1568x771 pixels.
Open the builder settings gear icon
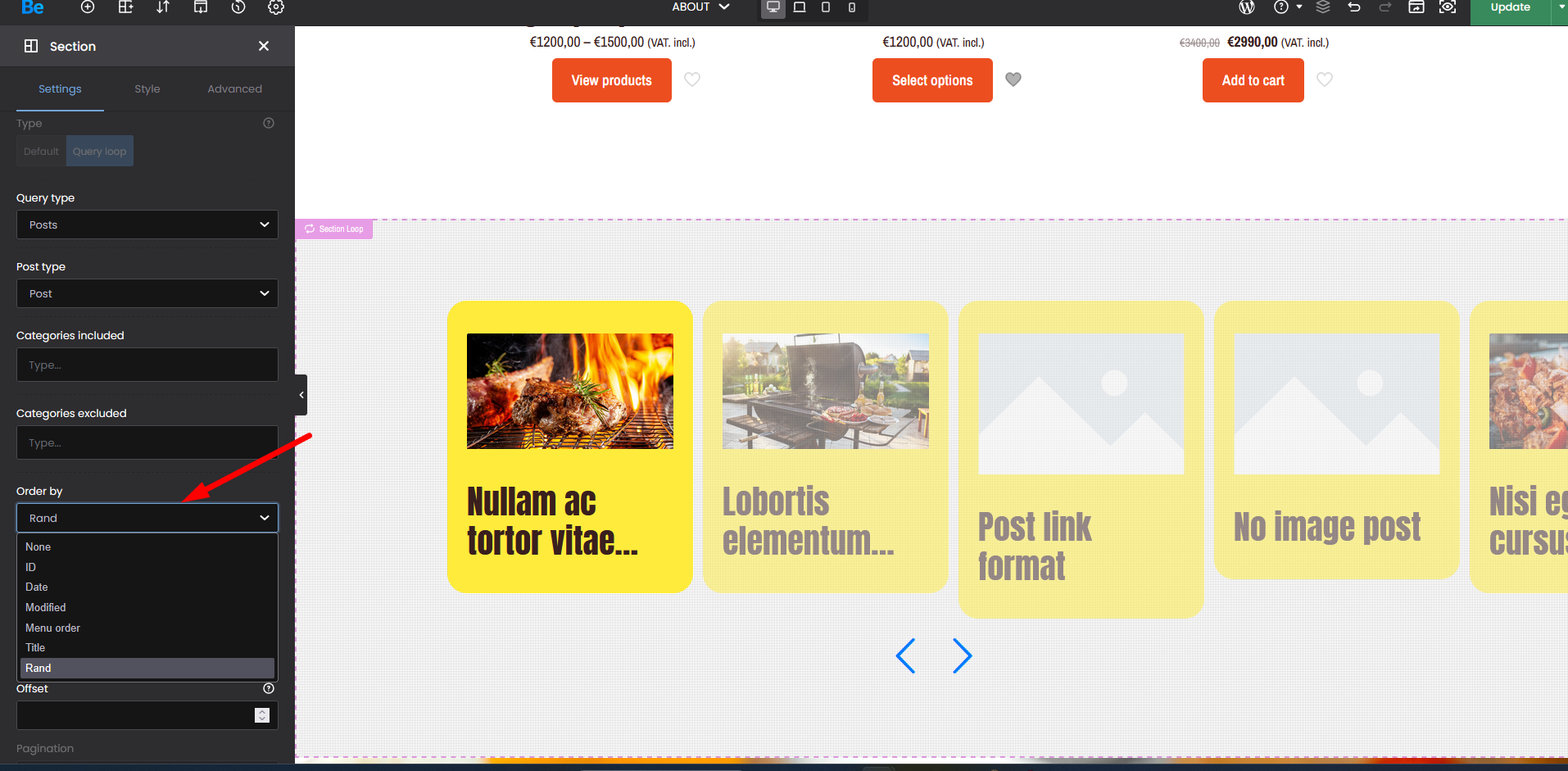tap(276, 7)
